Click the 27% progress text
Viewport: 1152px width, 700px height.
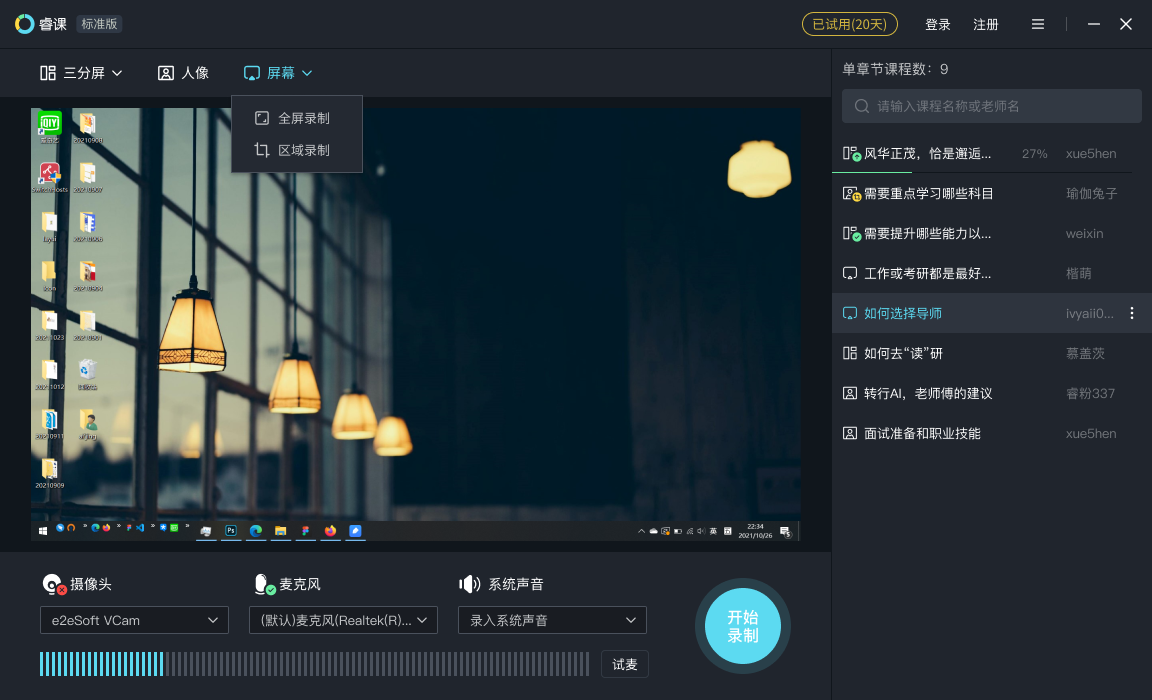1034,154
